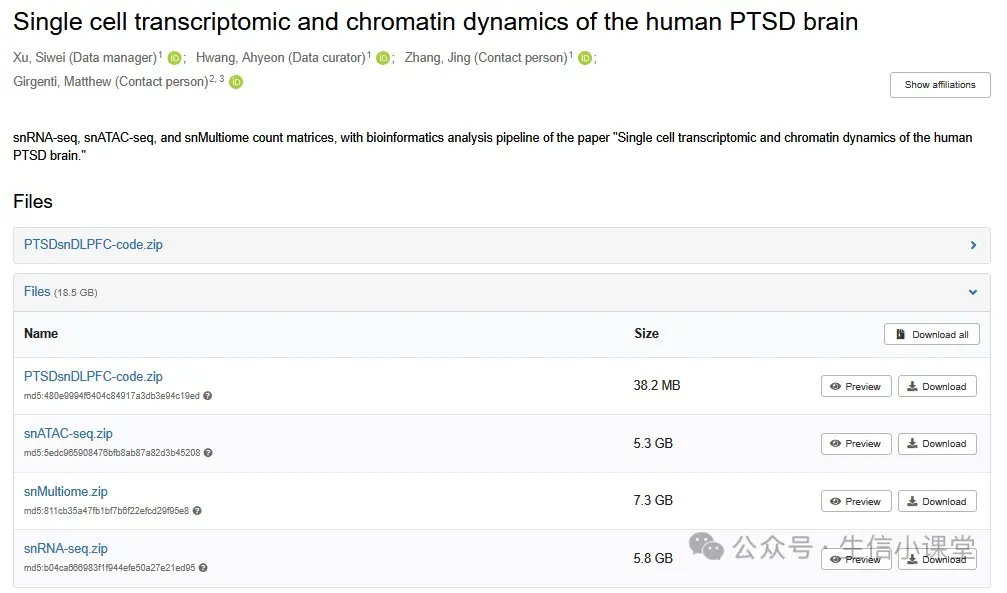1007x593 pixels.
Task: Open the snATAC-seq.zip file link
Action: point(68,434)
